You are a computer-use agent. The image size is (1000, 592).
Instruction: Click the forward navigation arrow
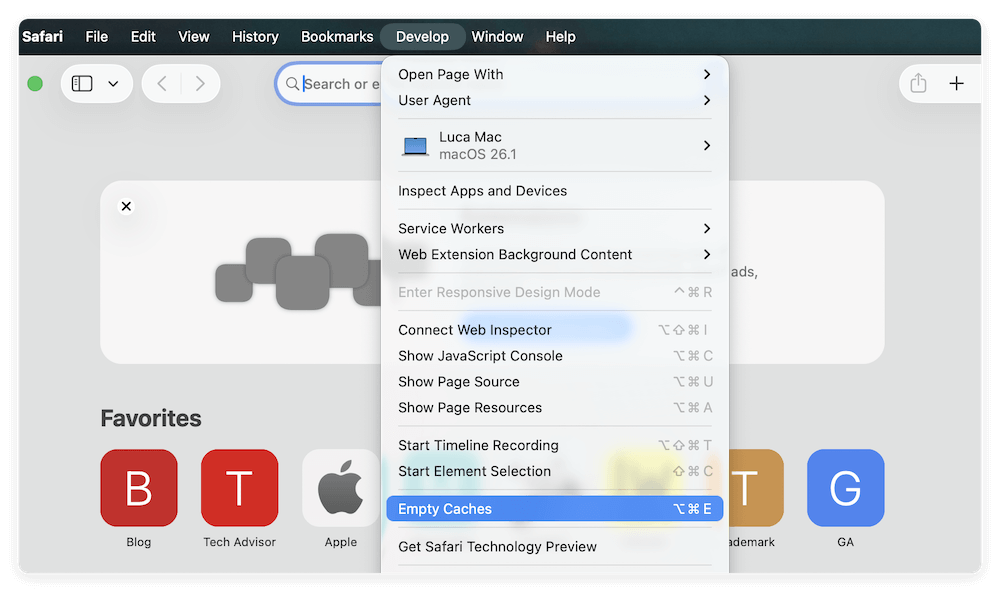point(200,84)
